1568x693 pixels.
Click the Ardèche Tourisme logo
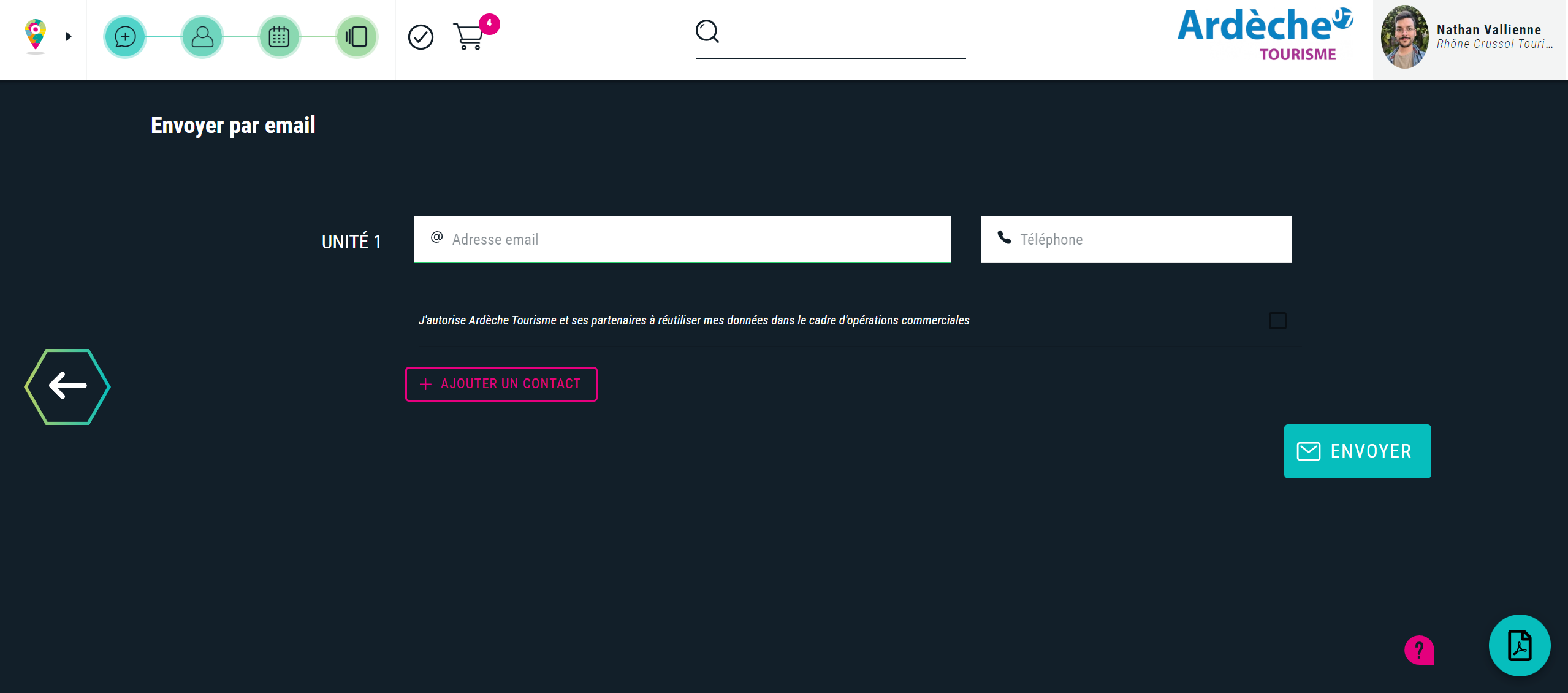[1263, 36]
